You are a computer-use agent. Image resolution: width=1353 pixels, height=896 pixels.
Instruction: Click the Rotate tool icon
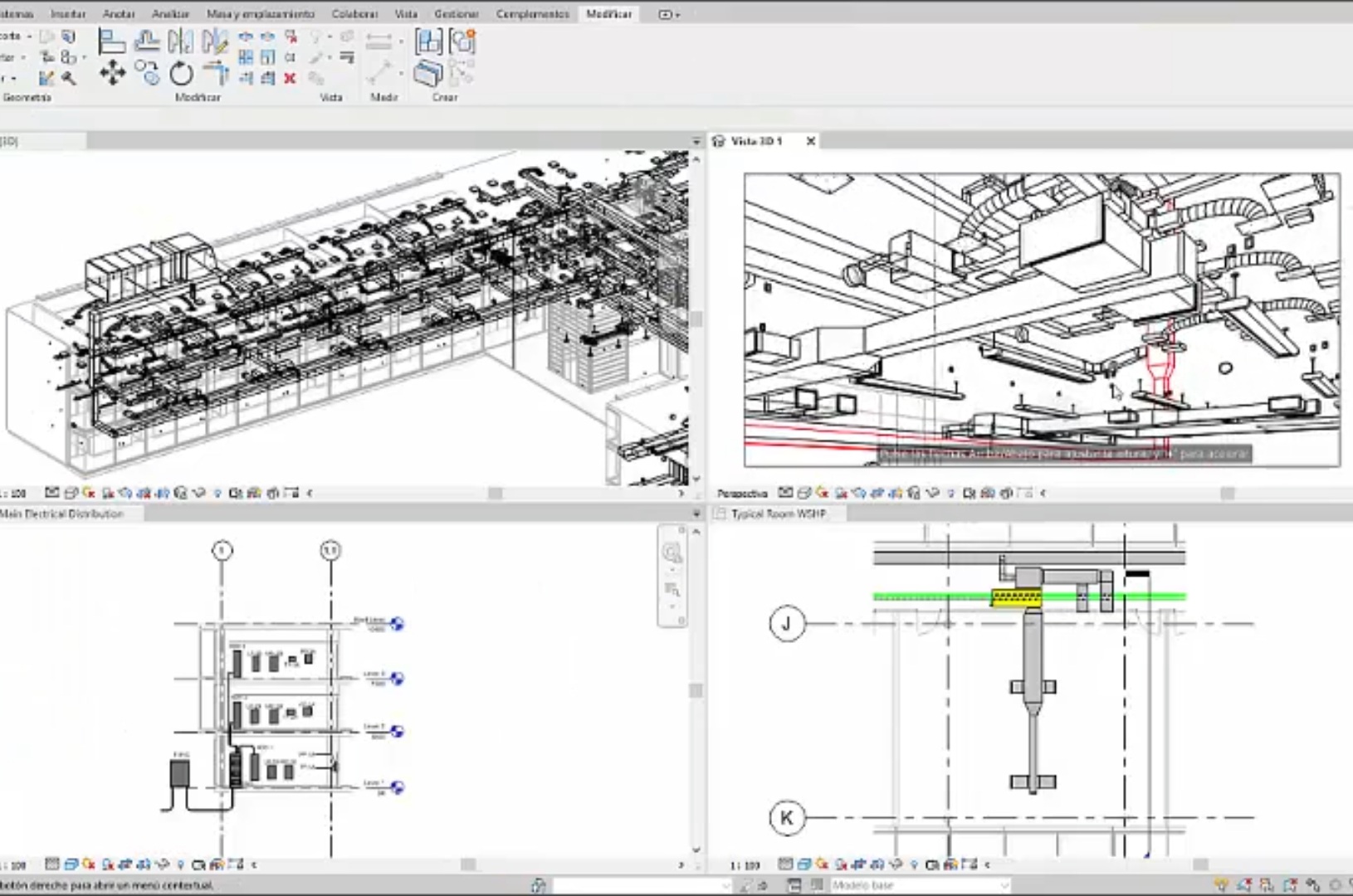(181, 74)
